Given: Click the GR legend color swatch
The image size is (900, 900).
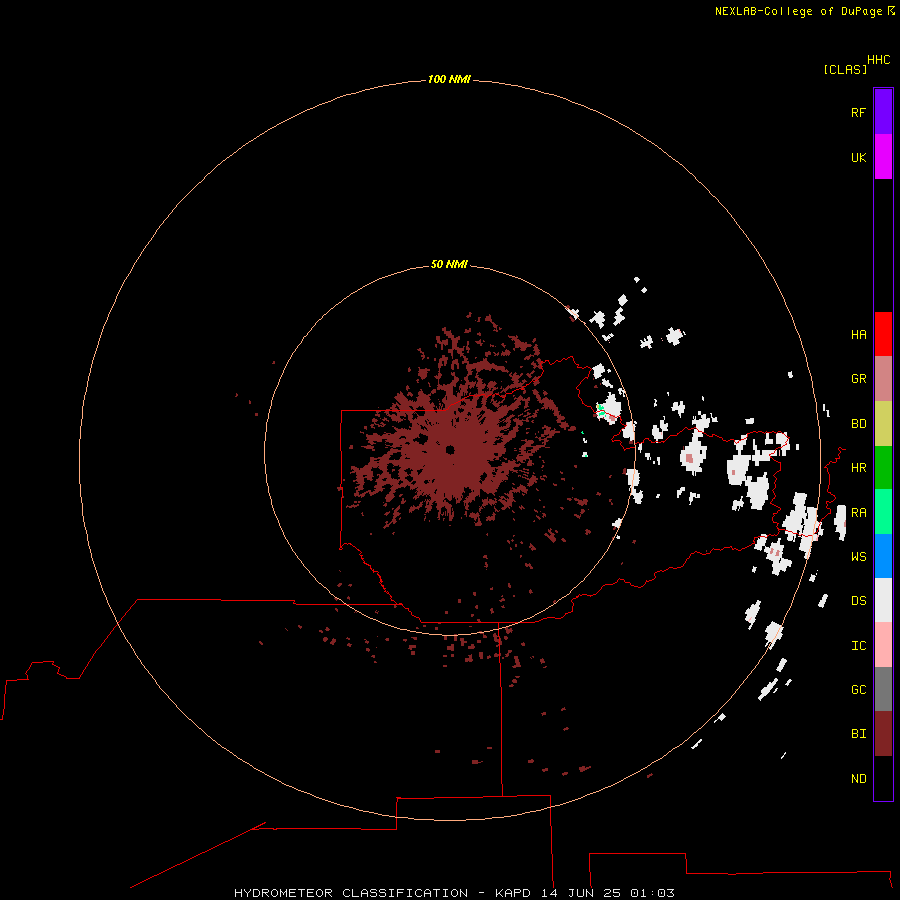Looking at the screenshot, I should [883, 379].
